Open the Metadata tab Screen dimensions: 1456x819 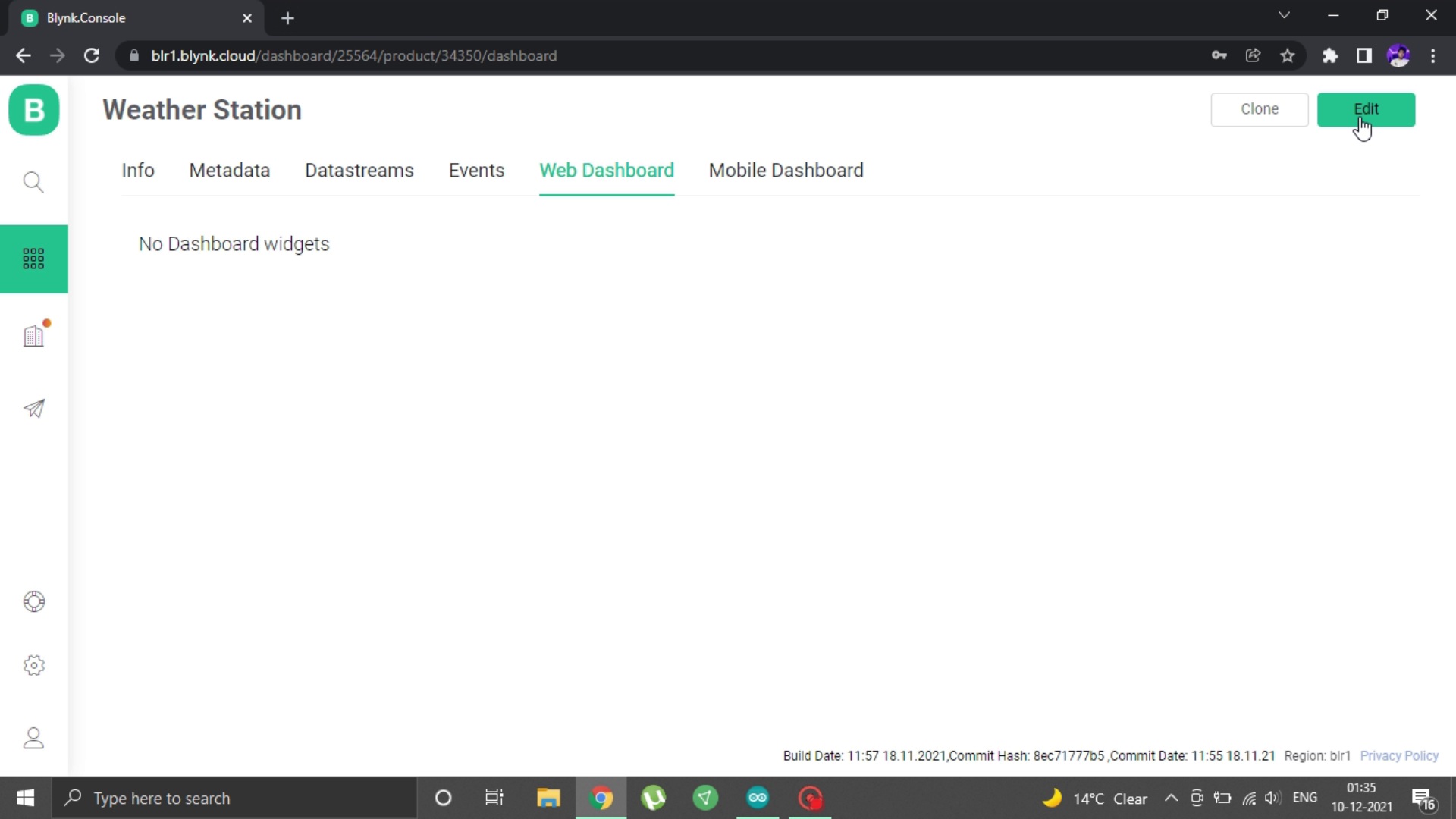229,171
